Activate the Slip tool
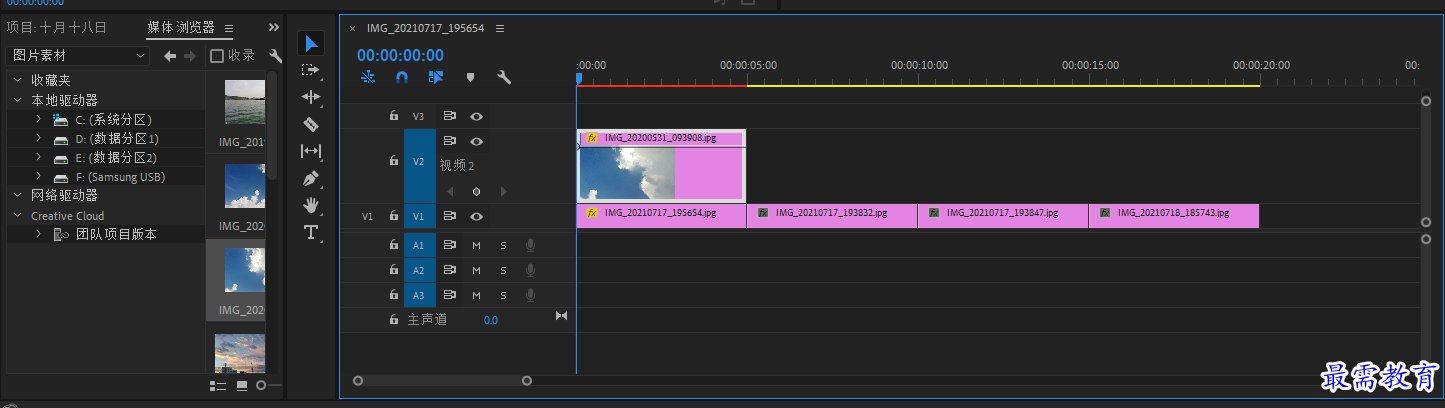The height and width of the screenshot is (408, 1445). (x=311, y=151)
